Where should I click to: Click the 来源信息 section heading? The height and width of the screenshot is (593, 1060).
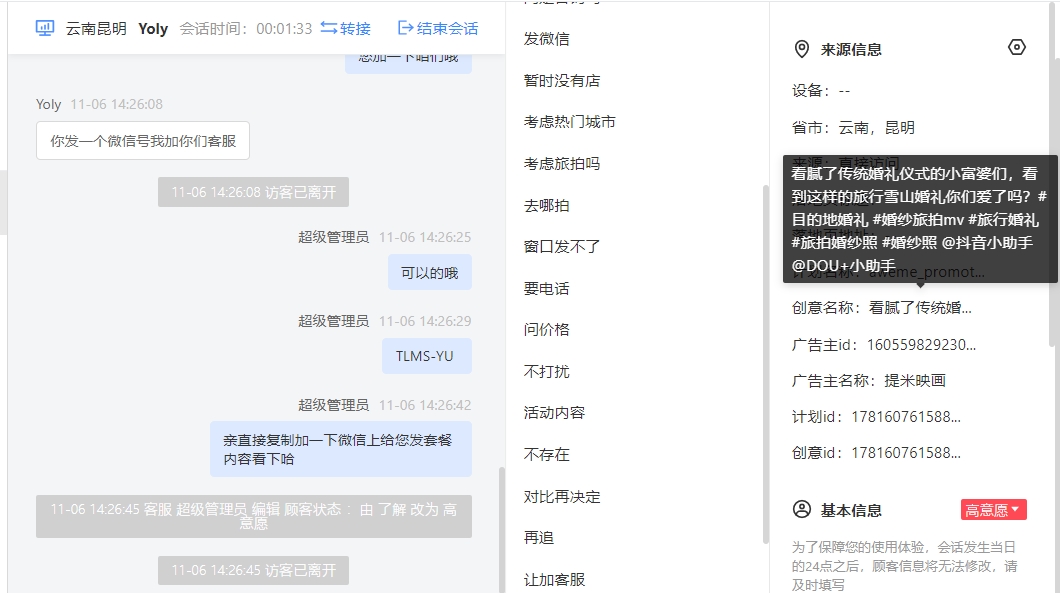(850, 49)
